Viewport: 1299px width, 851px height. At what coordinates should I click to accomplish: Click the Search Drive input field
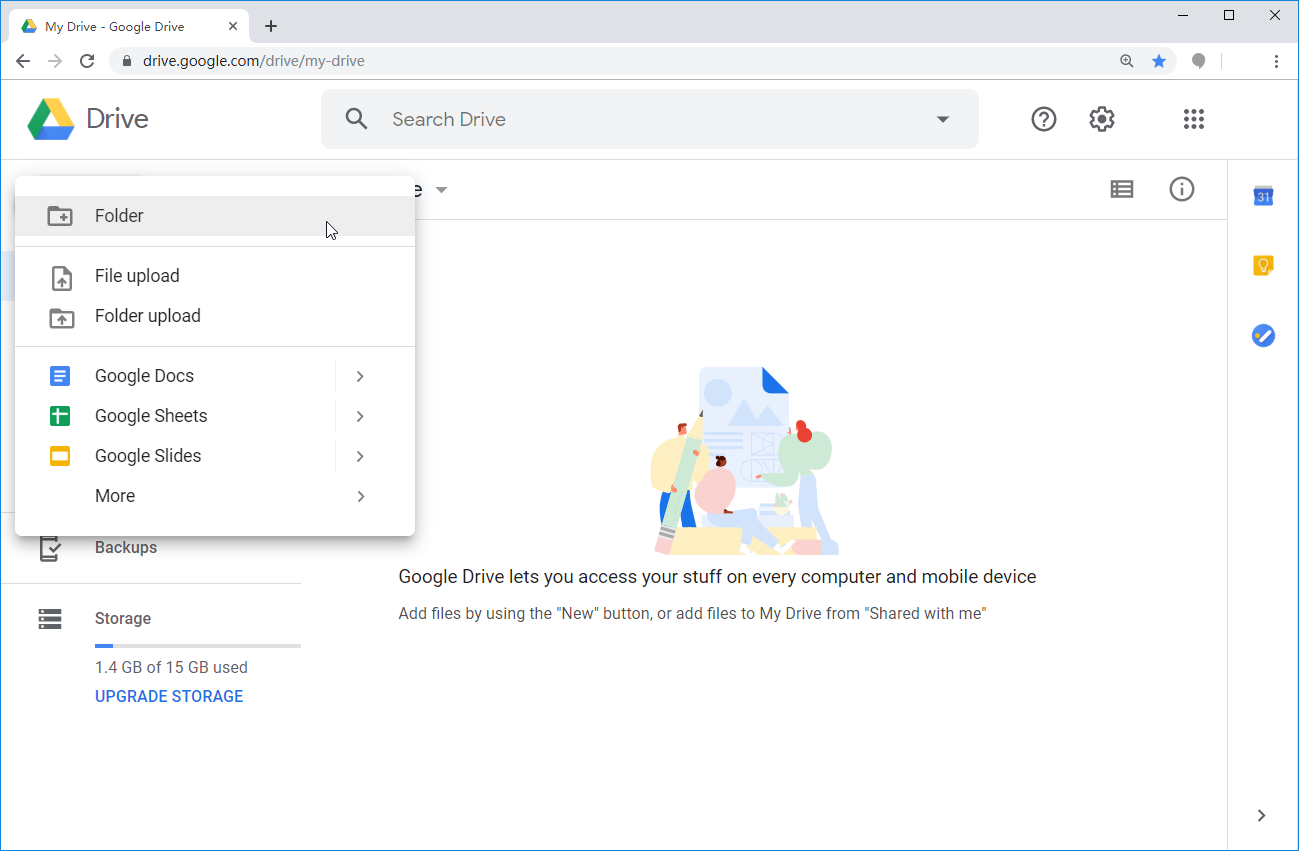(x=650, y=119)
